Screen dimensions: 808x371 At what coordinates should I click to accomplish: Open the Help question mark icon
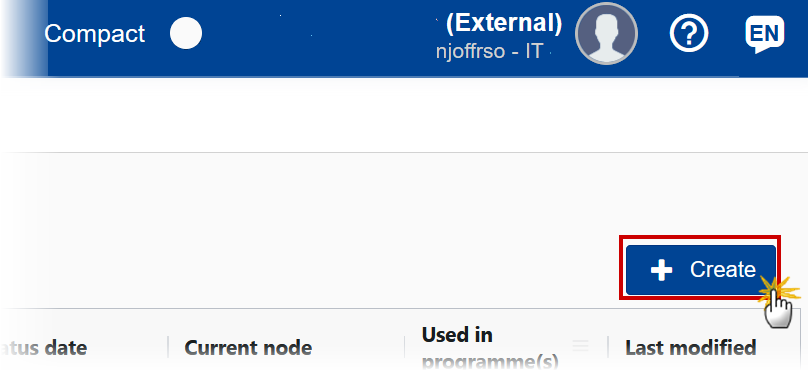(689, 33)
